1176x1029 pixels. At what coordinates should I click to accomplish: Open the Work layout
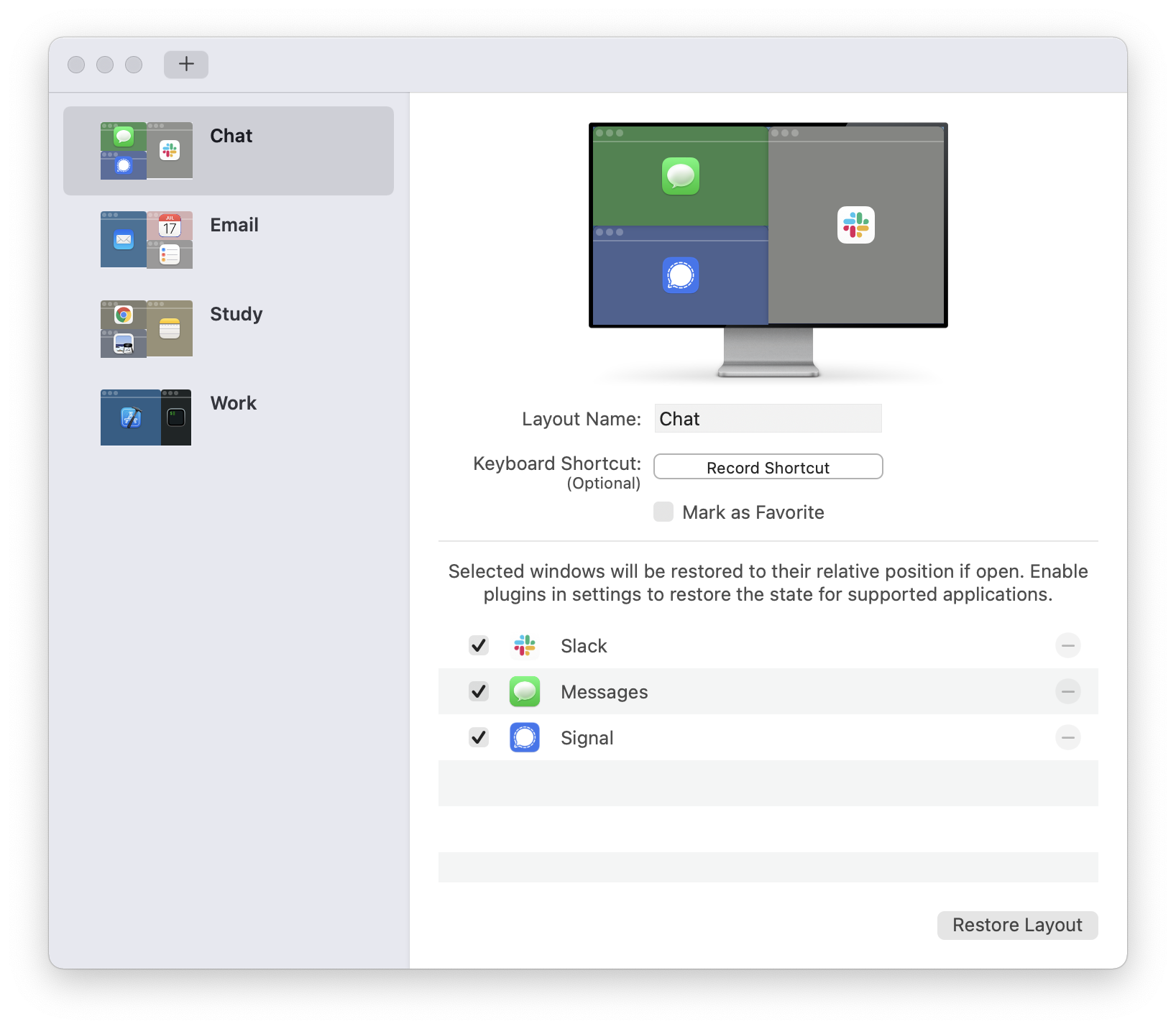[229, 418]
